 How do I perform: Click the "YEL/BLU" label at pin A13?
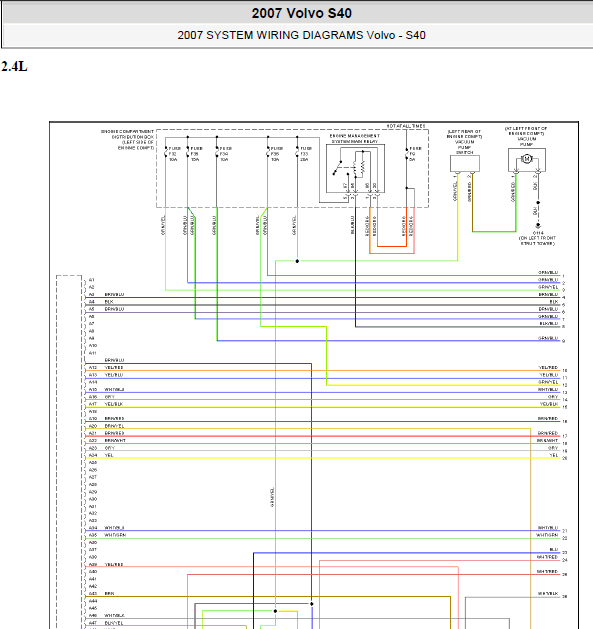click(114, 375)
